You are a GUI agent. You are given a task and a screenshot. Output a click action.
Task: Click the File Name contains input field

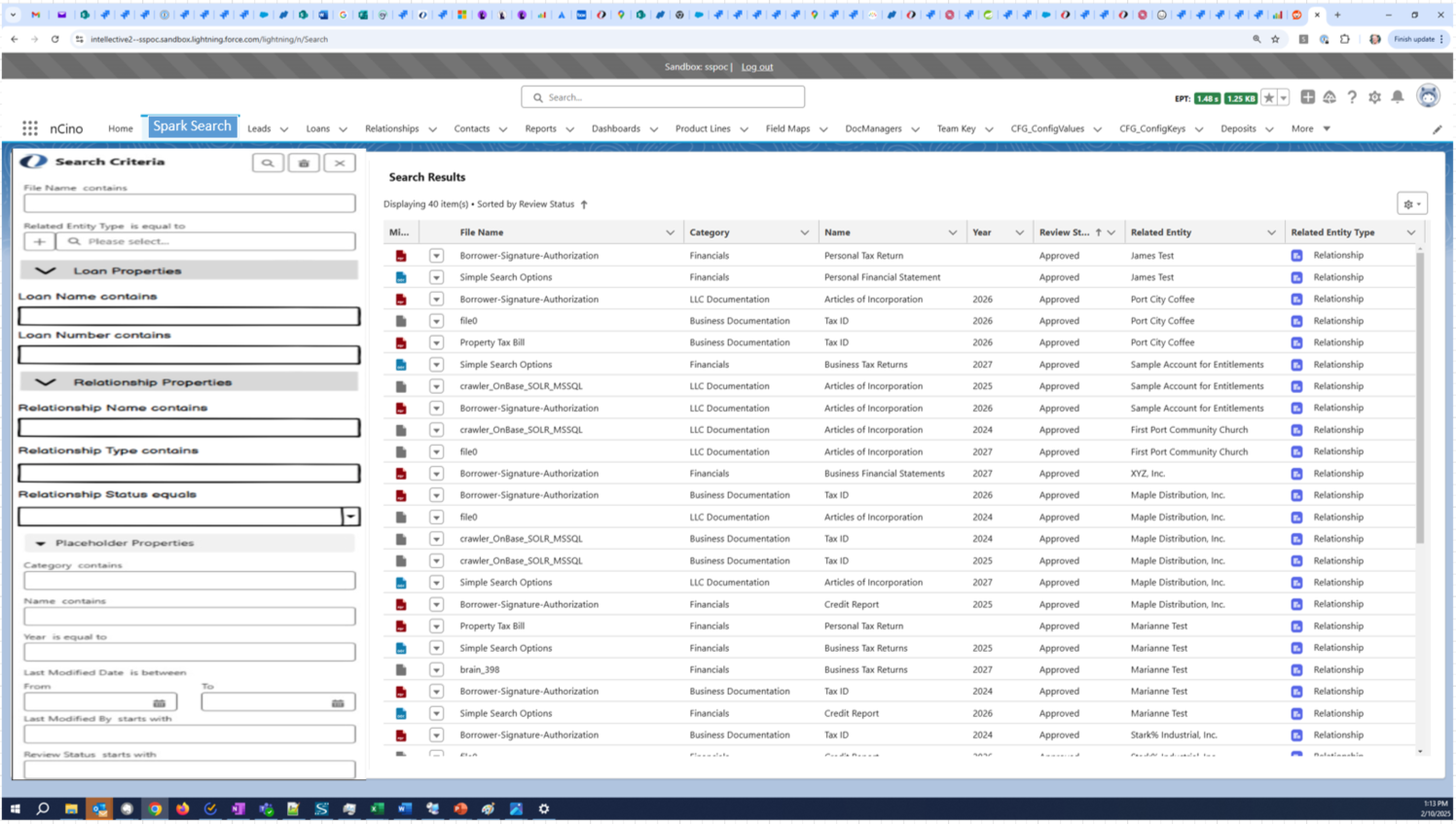190,203
